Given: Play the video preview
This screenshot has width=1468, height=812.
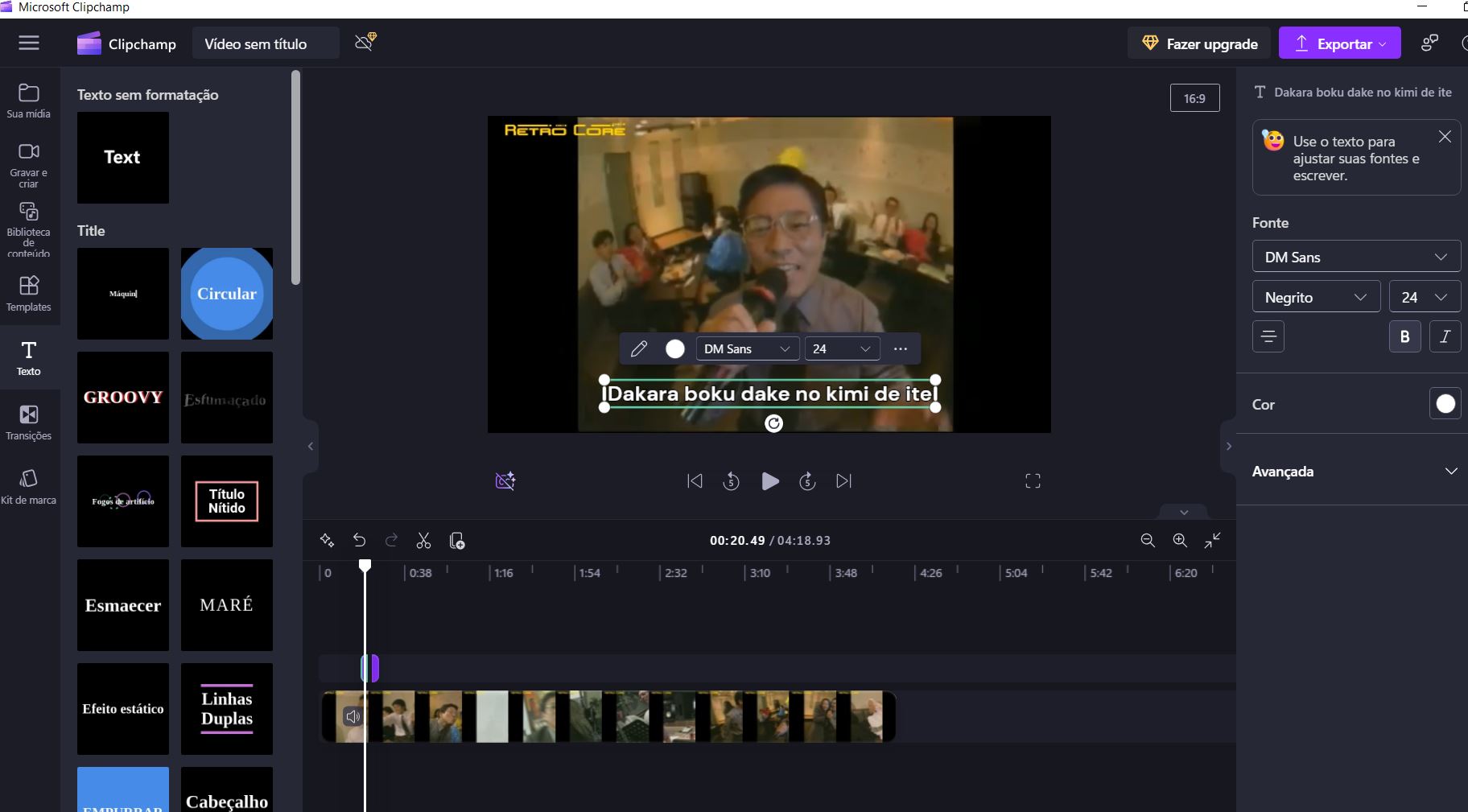Looking at the screenshot, I should 769,481.
